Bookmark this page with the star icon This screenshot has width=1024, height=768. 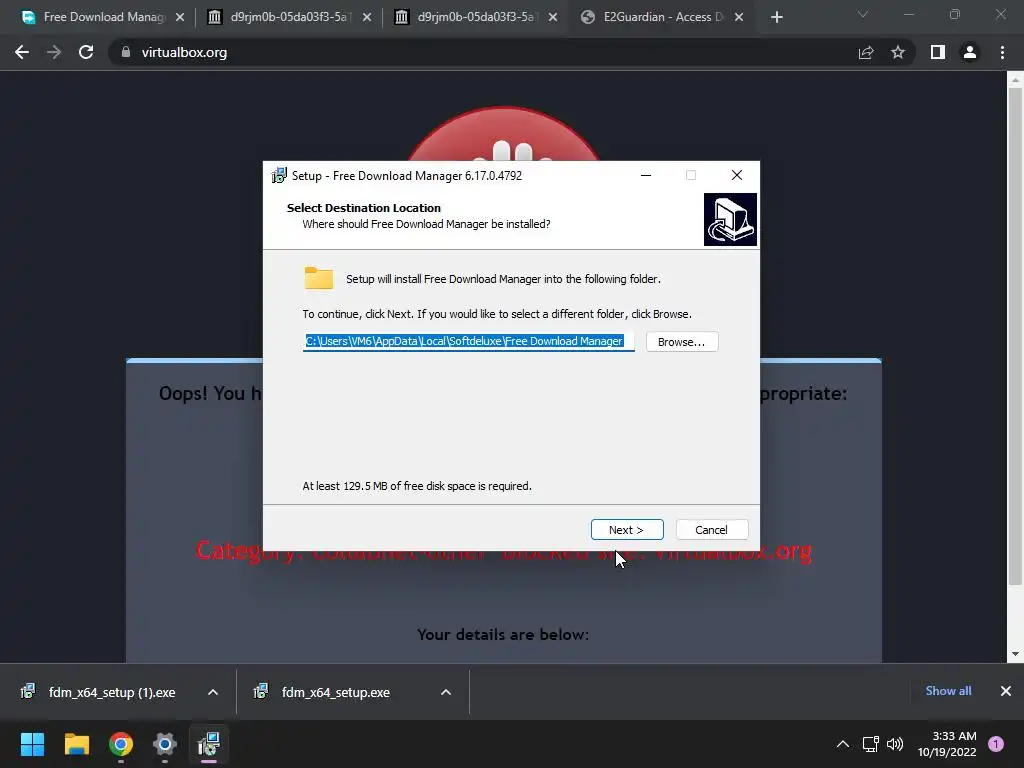898,52
